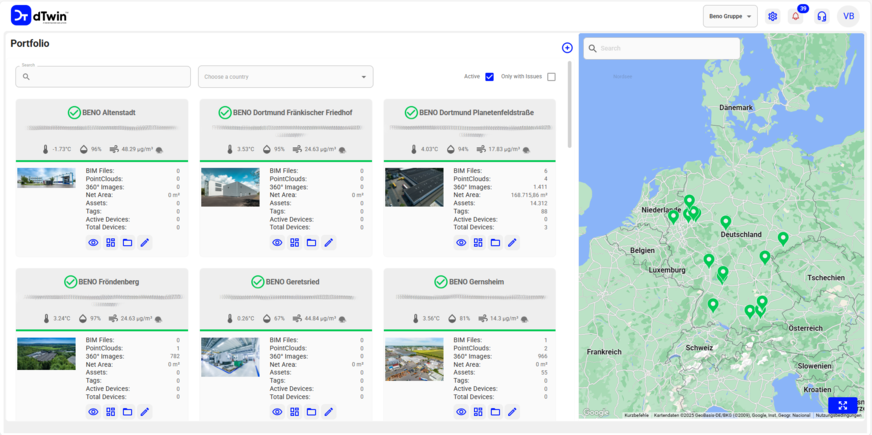Click eye icon on BENO Gernsheim card
The image size is (872, 435).
click(x=461, y=412)
